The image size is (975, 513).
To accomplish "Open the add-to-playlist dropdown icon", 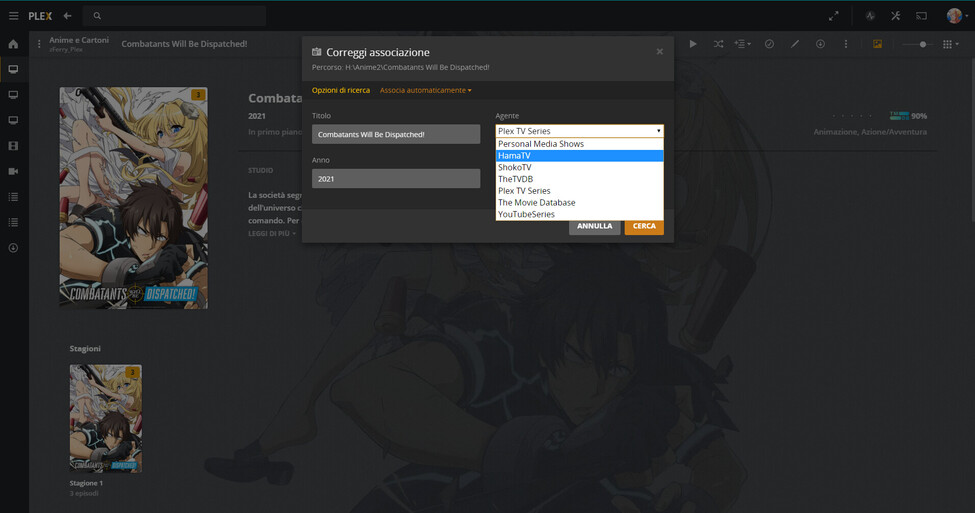I will [742, 44].
